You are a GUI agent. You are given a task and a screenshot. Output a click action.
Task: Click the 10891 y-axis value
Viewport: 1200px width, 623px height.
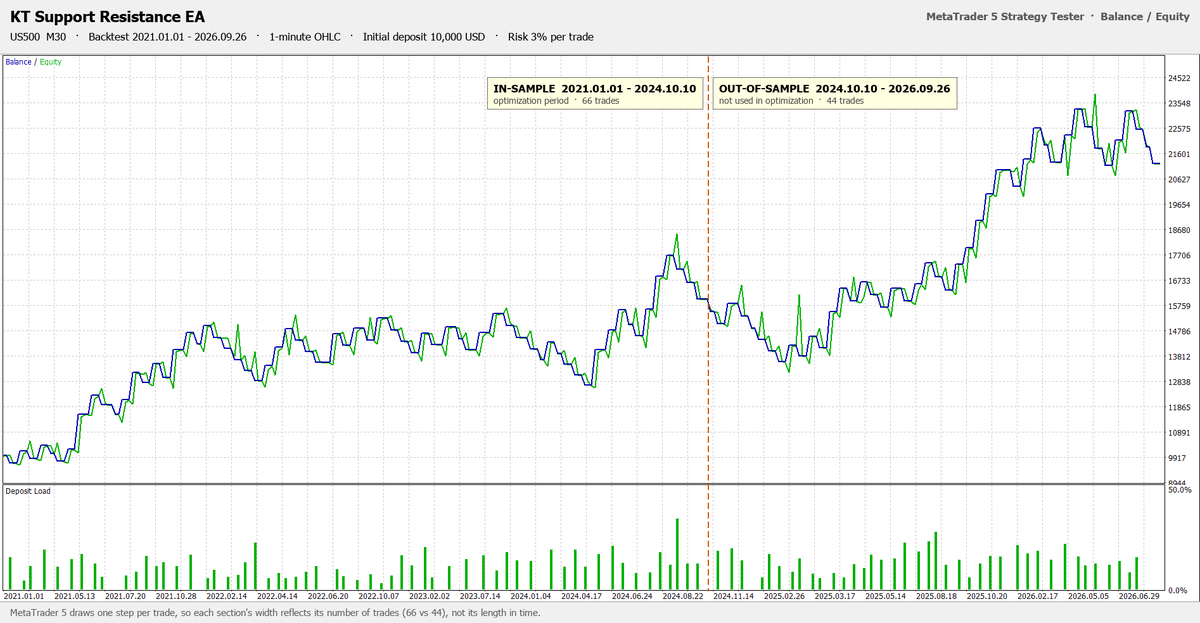[x=1180, y=433]
